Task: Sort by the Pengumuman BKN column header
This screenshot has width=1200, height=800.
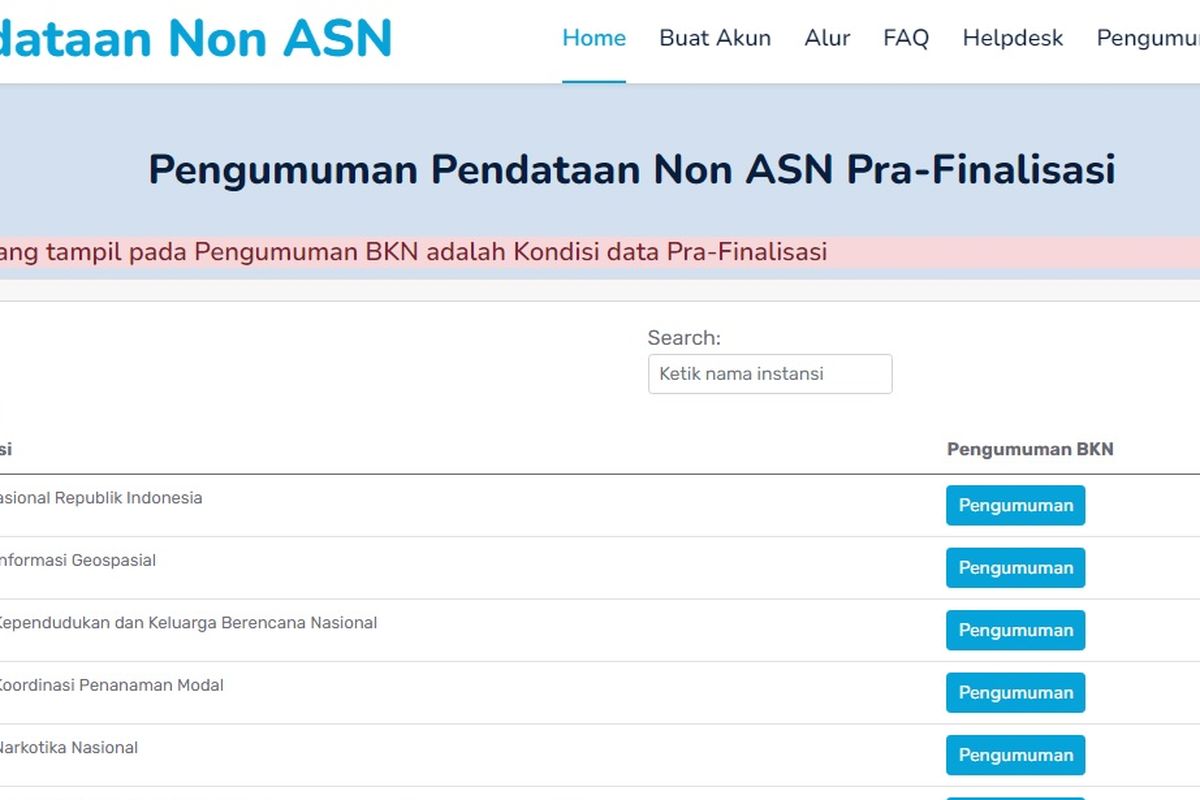Action: point(1029,450)
